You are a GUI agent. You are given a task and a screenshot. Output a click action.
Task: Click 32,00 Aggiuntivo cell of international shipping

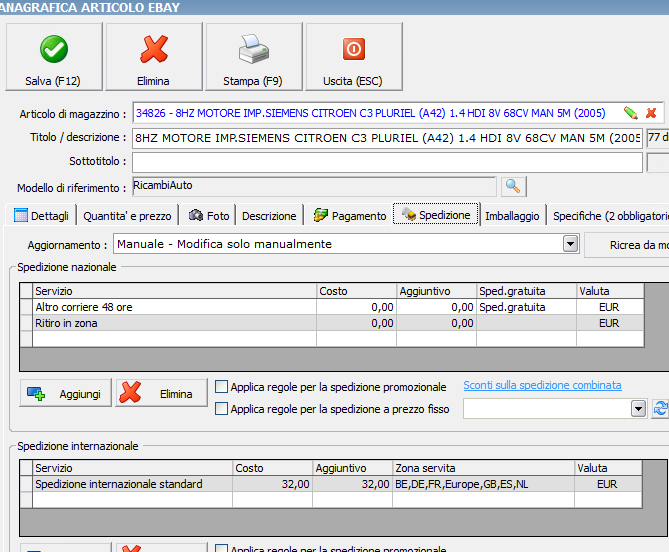[x=352, y=484]
